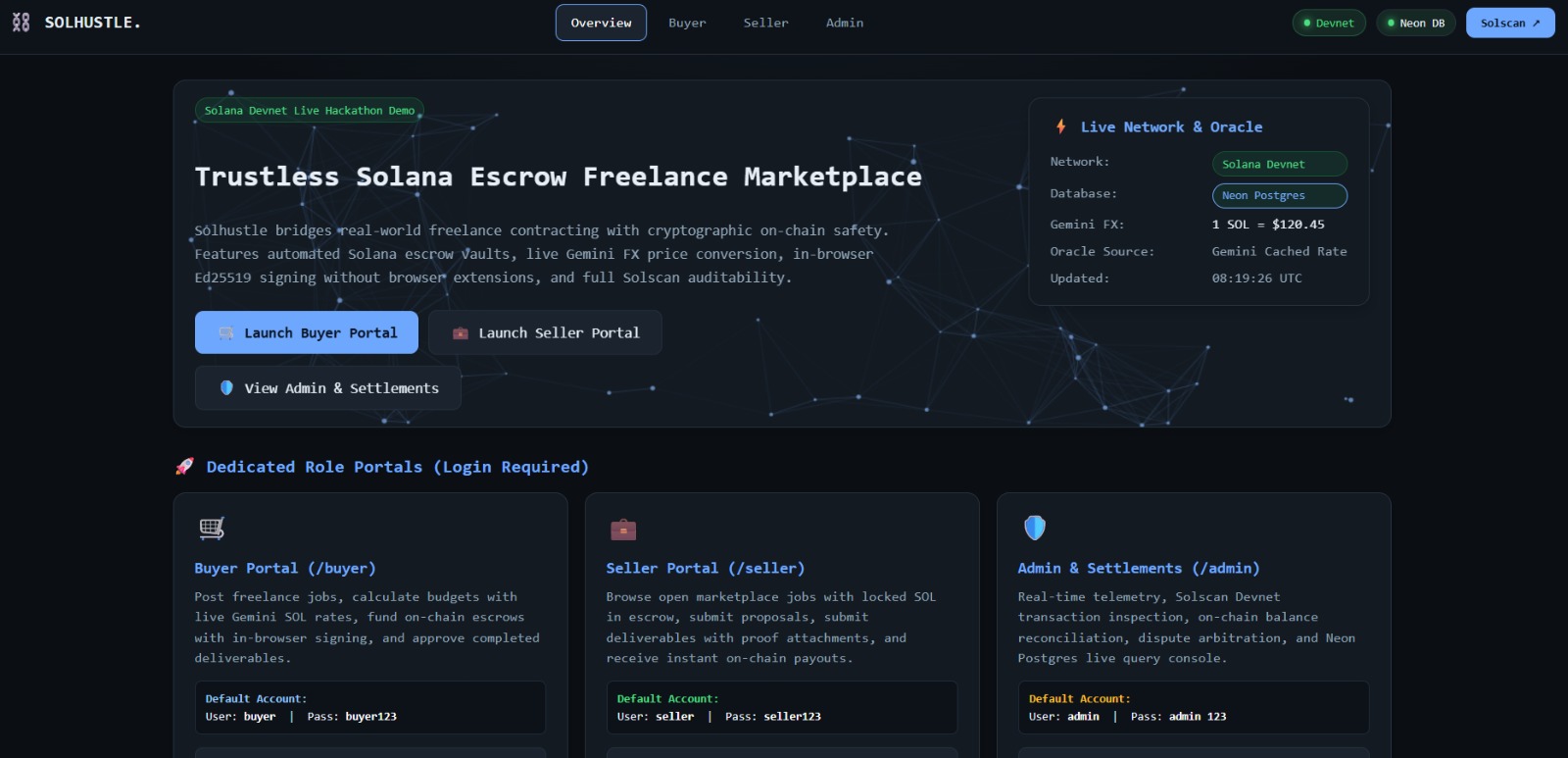Click the green dot in the Neon DB badge
This screenshot has width=1568, height=758.
(x=1391, y=23)
